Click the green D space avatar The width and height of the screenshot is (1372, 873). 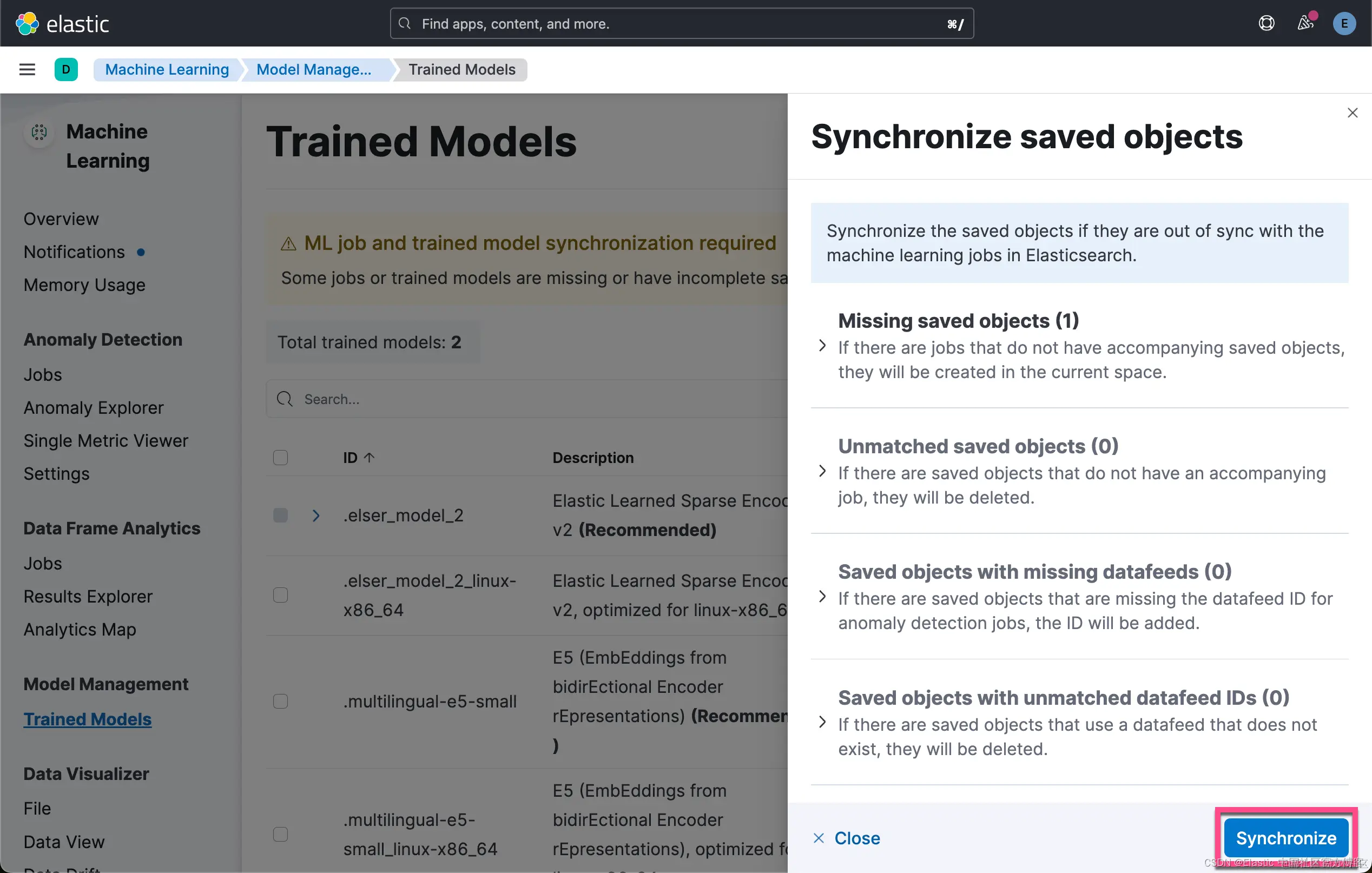(65, 69)
